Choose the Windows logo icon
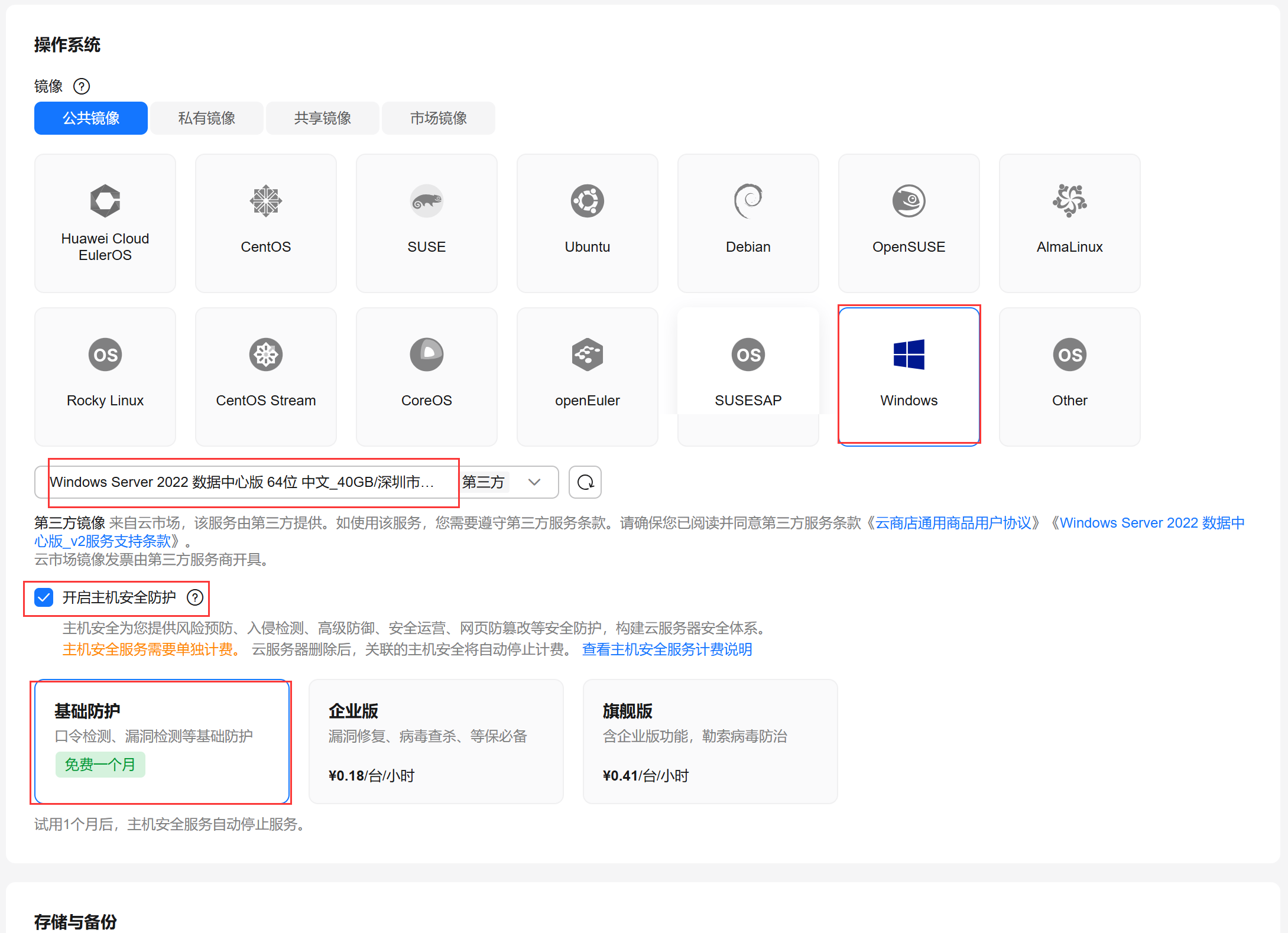Viewport: 1288px width, 933px height. [909, 355]
